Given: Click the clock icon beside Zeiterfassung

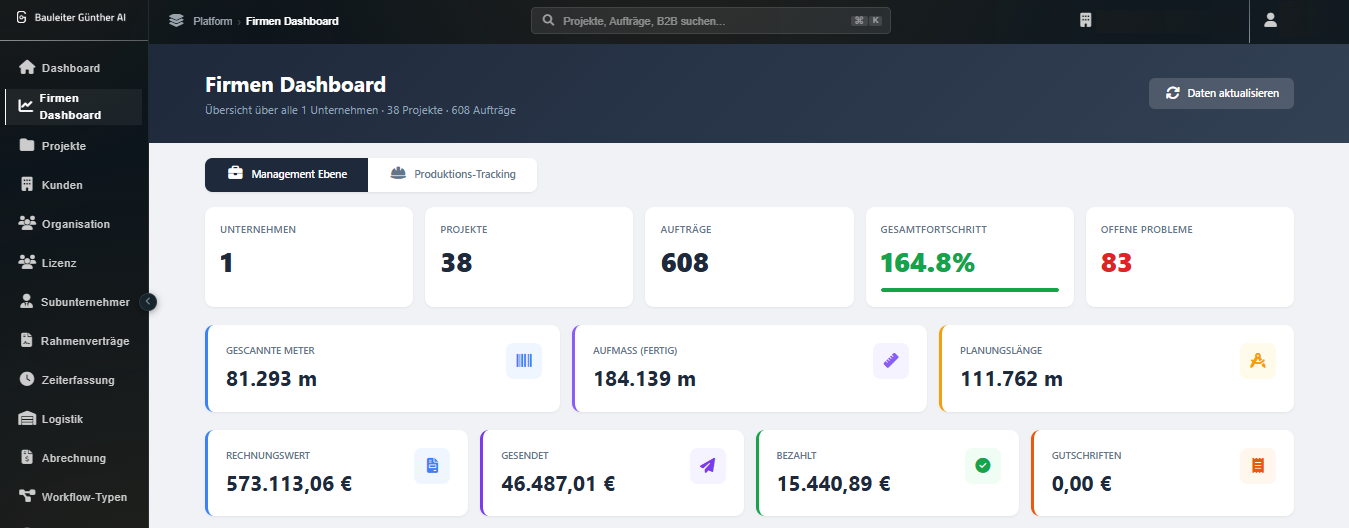Looking at the screenshot, I should 27,380.
